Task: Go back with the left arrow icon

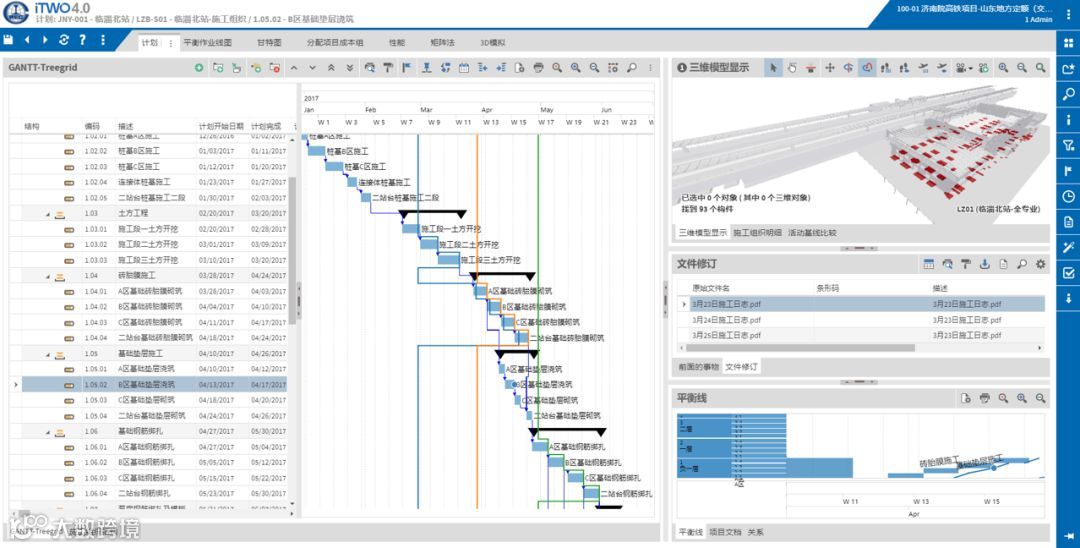Action: (x=27, y=40)
